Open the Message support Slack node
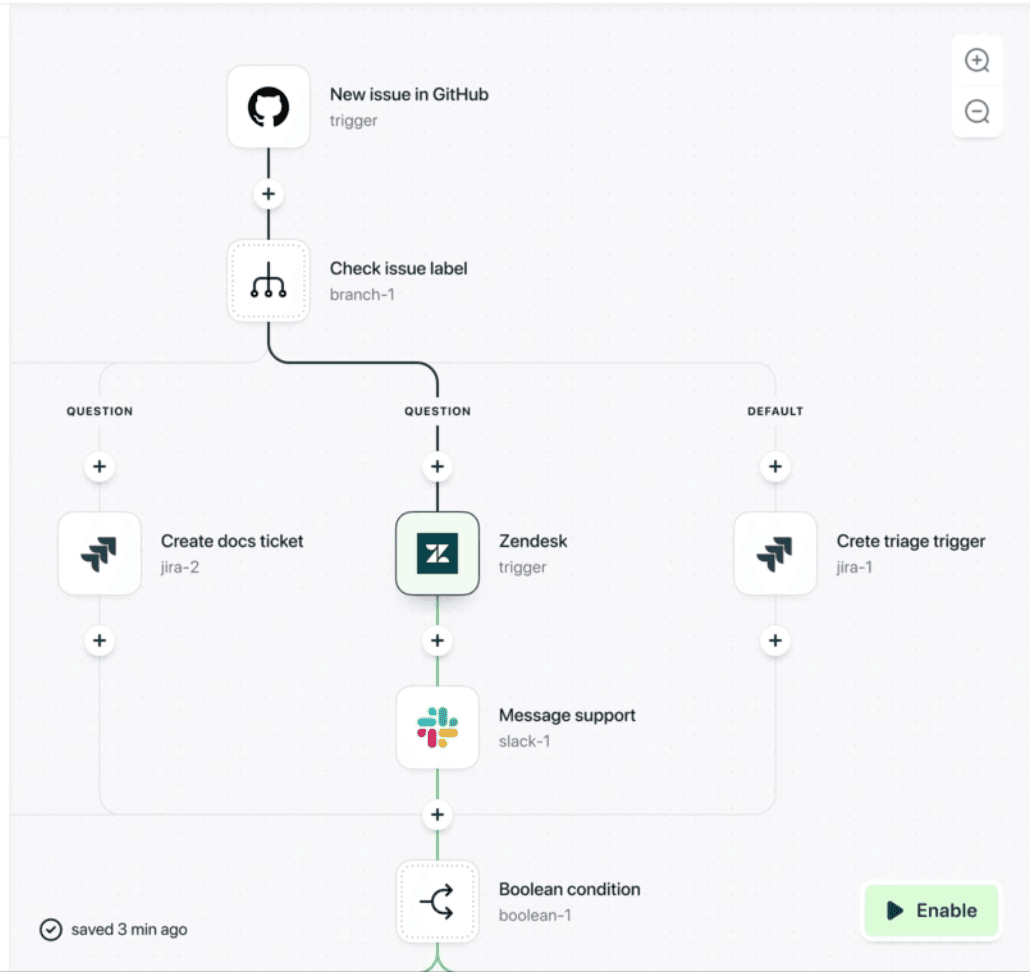The image size is (1030, 972). click(437, 727)
